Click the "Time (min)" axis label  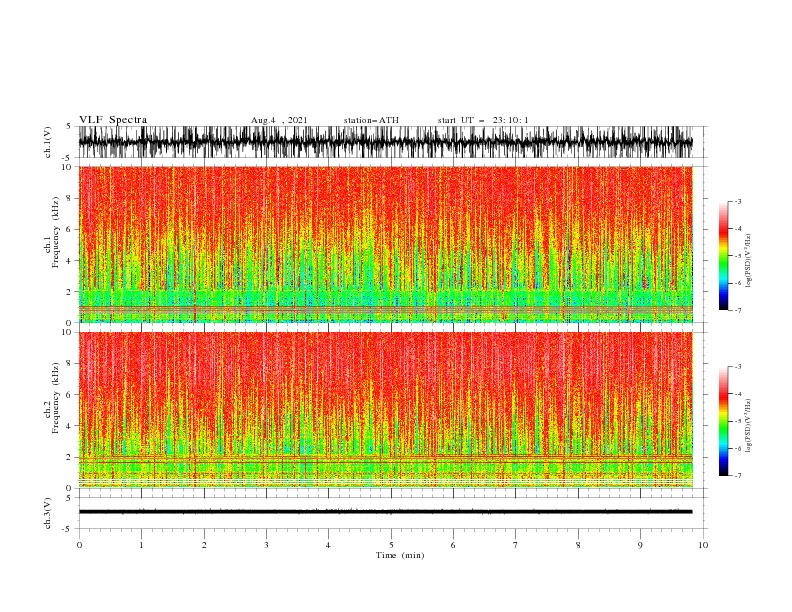pyautogui.click(x=400, y=555)
